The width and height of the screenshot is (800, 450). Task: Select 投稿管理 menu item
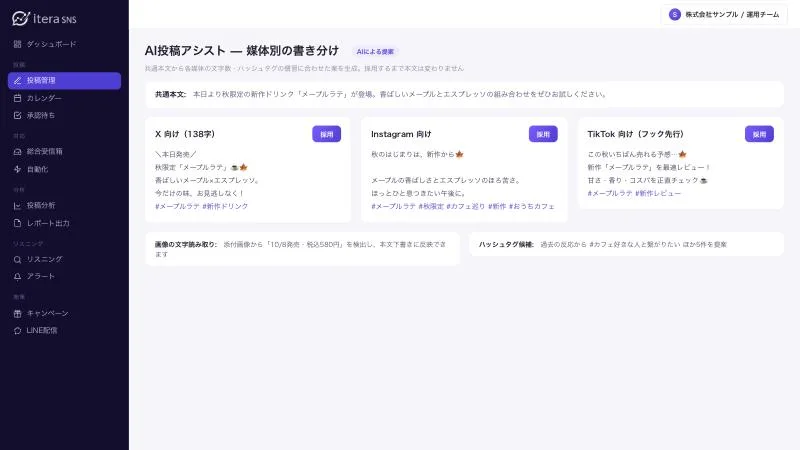pos(64,81)
